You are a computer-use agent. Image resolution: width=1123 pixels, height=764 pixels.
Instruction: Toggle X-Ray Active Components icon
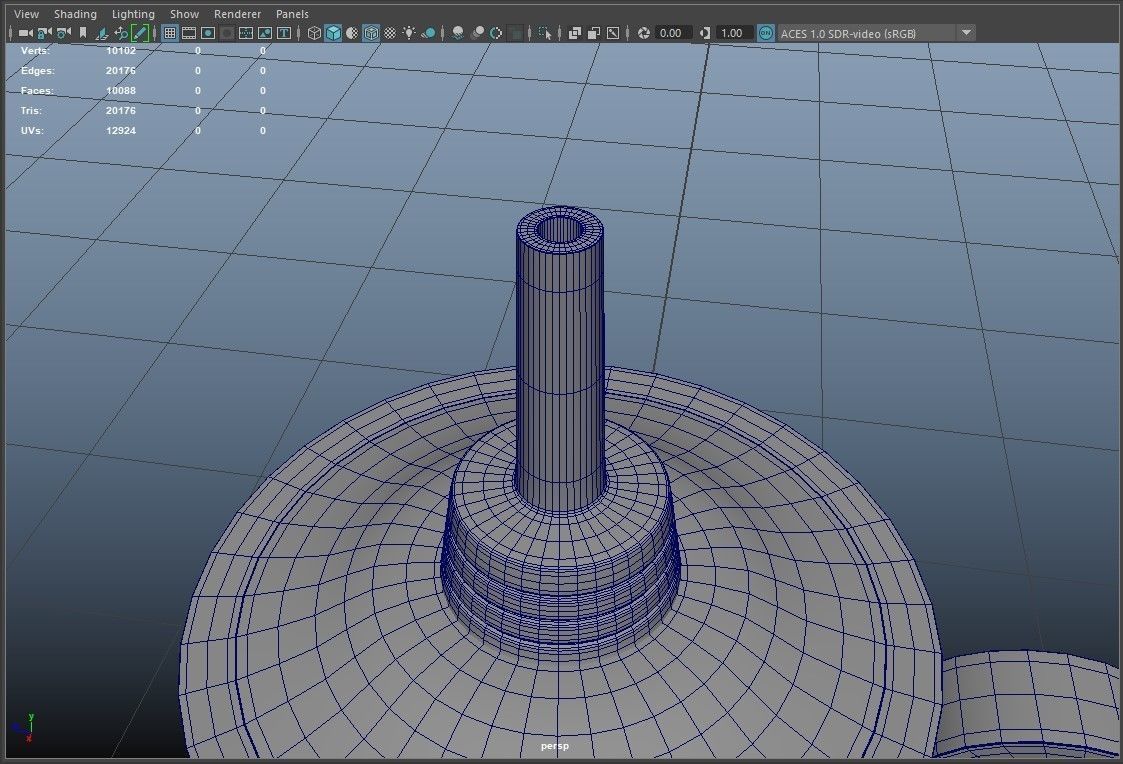[594, 33]
